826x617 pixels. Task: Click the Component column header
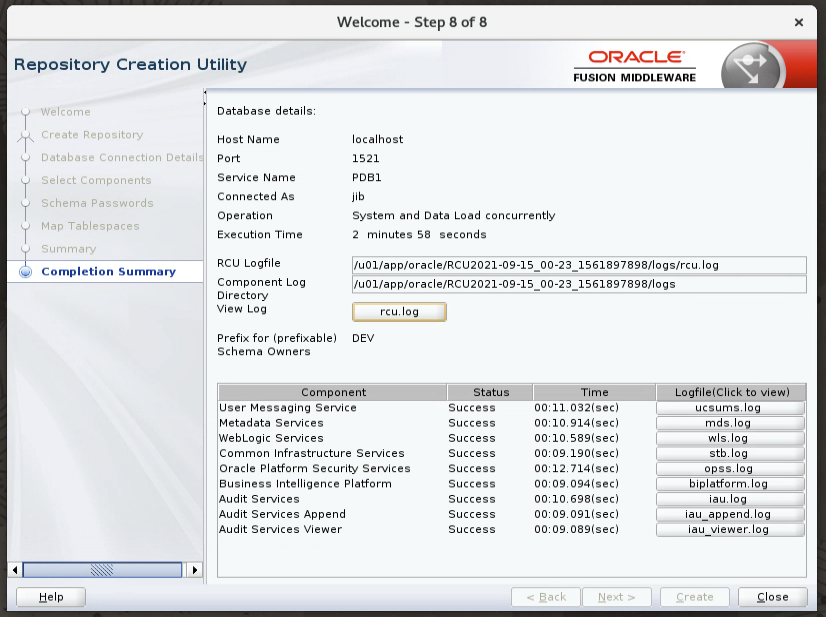click(x=332, y=392)
